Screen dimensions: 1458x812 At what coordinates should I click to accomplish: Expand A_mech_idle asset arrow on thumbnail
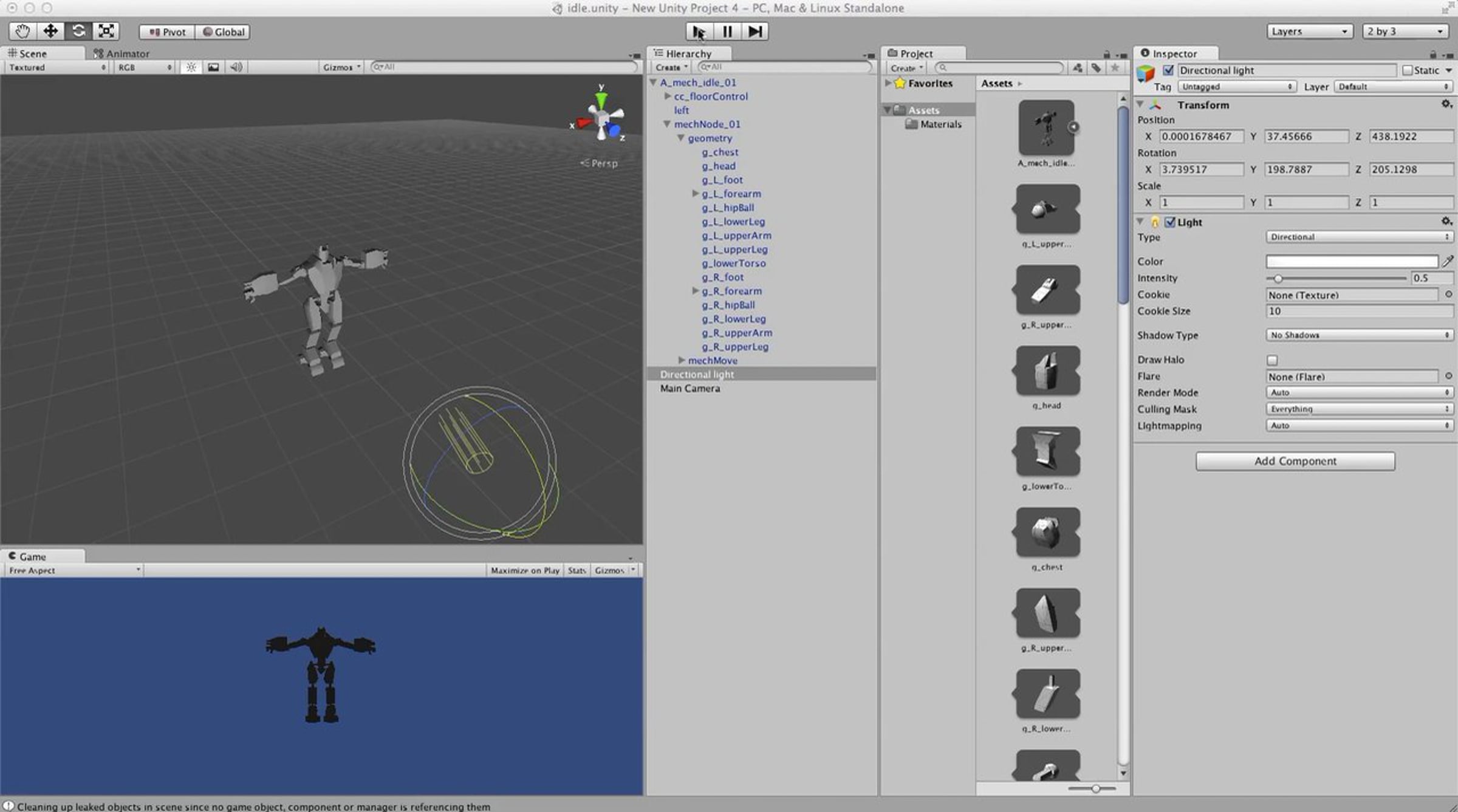coord(1074,127)
